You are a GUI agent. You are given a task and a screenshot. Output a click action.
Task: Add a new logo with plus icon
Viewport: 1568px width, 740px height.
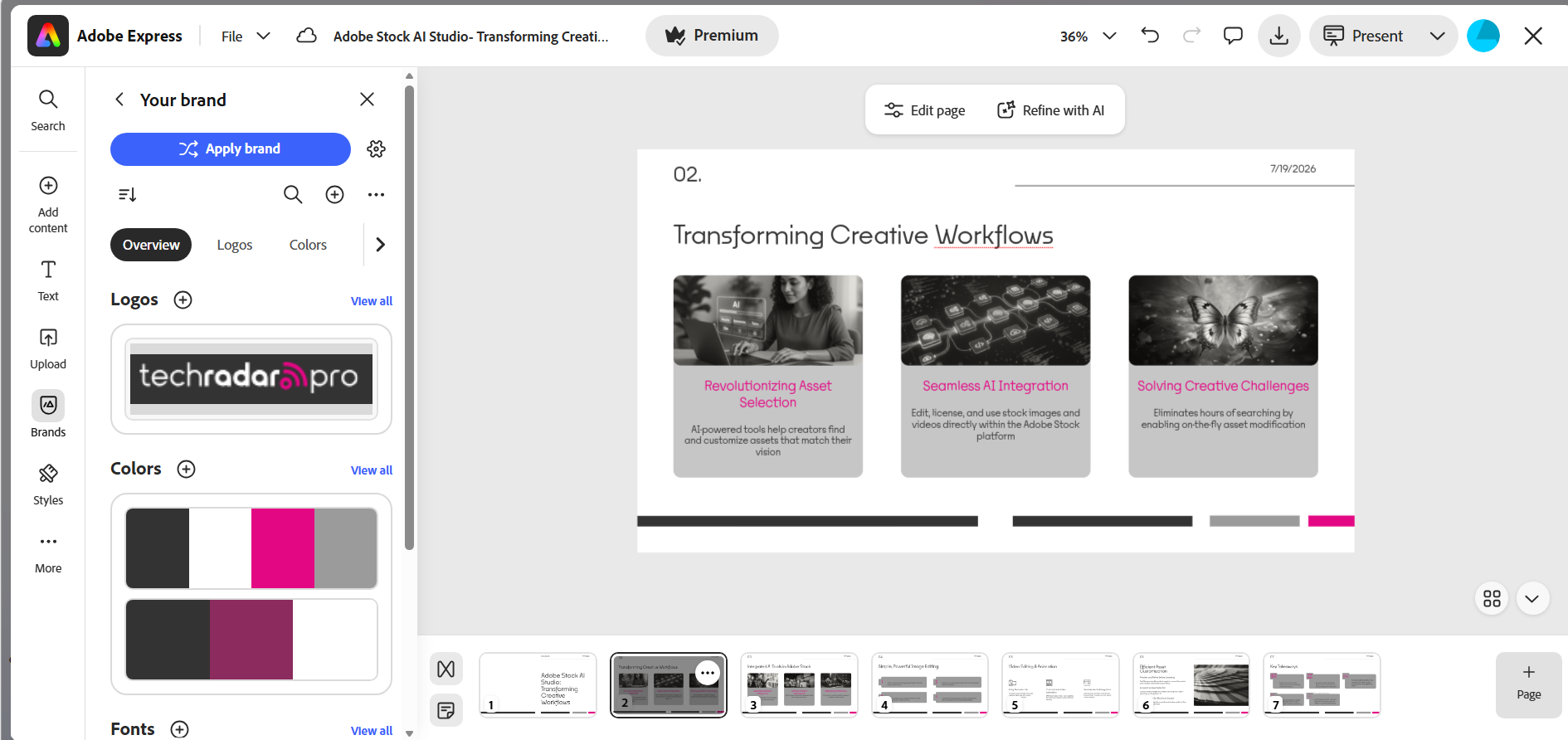point(183,300)
